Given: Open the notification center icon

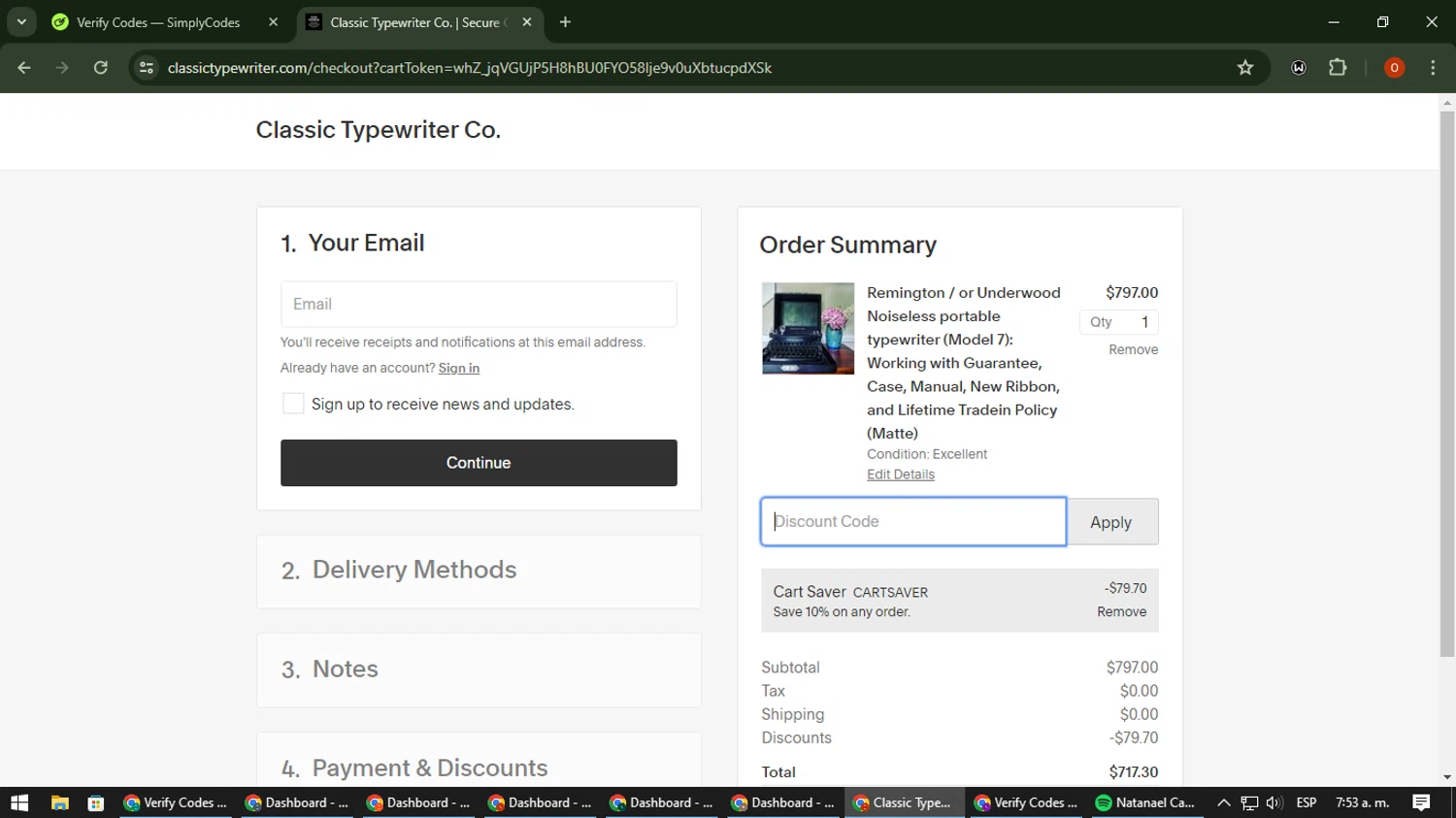Looking at the screenshot, I should click(1421, 802).
